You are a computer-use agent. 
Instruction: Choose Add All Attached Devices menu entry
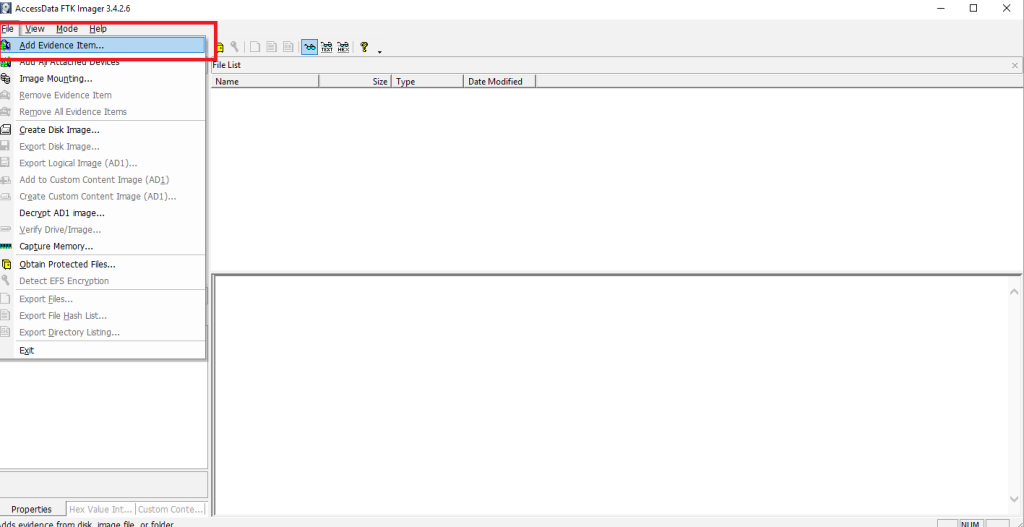[x=103, y=62]
